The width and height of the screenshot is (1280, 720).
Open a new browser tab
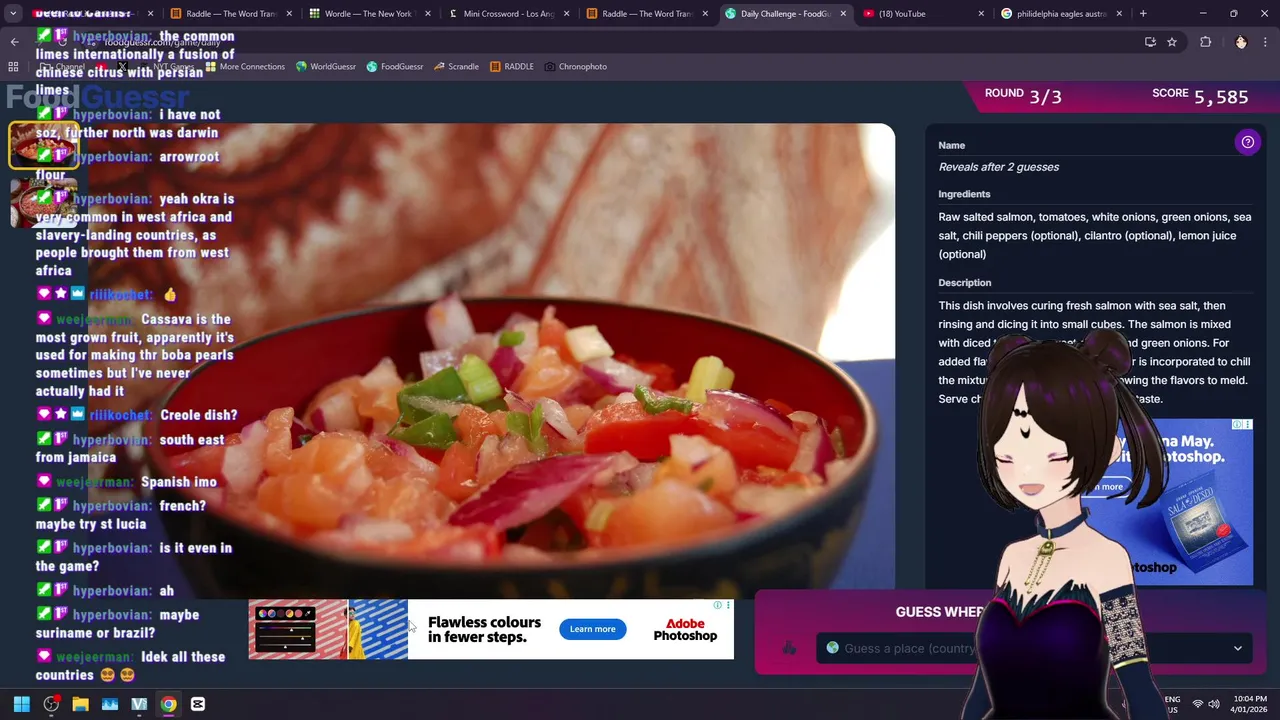(1143, 14)
